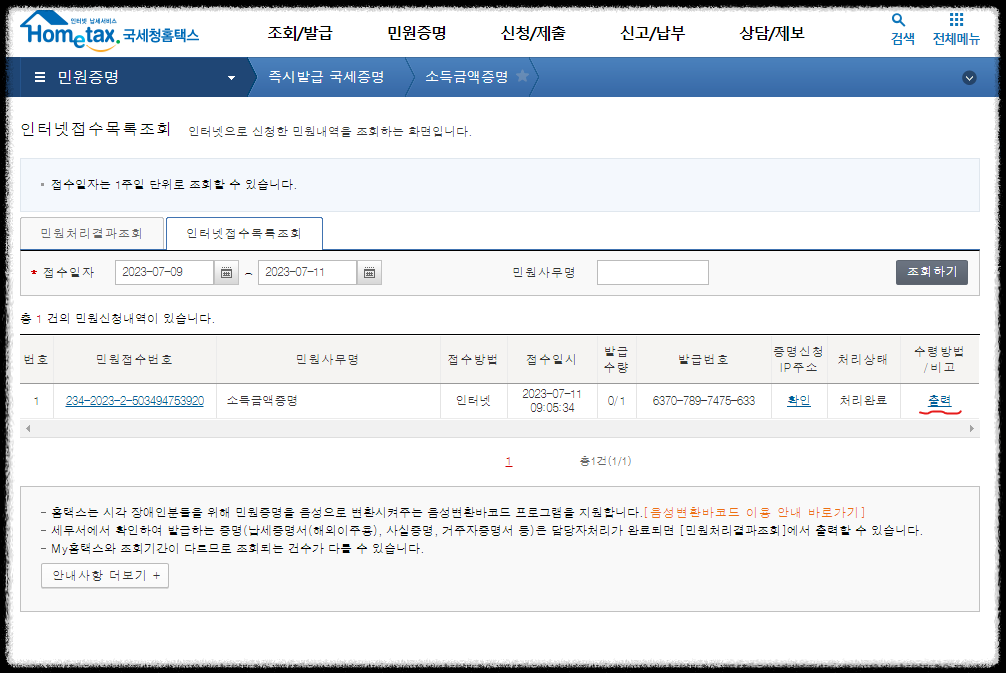Click the 조회하기 button
Viewport: 1006px width, 673px height.
(930, 271)
